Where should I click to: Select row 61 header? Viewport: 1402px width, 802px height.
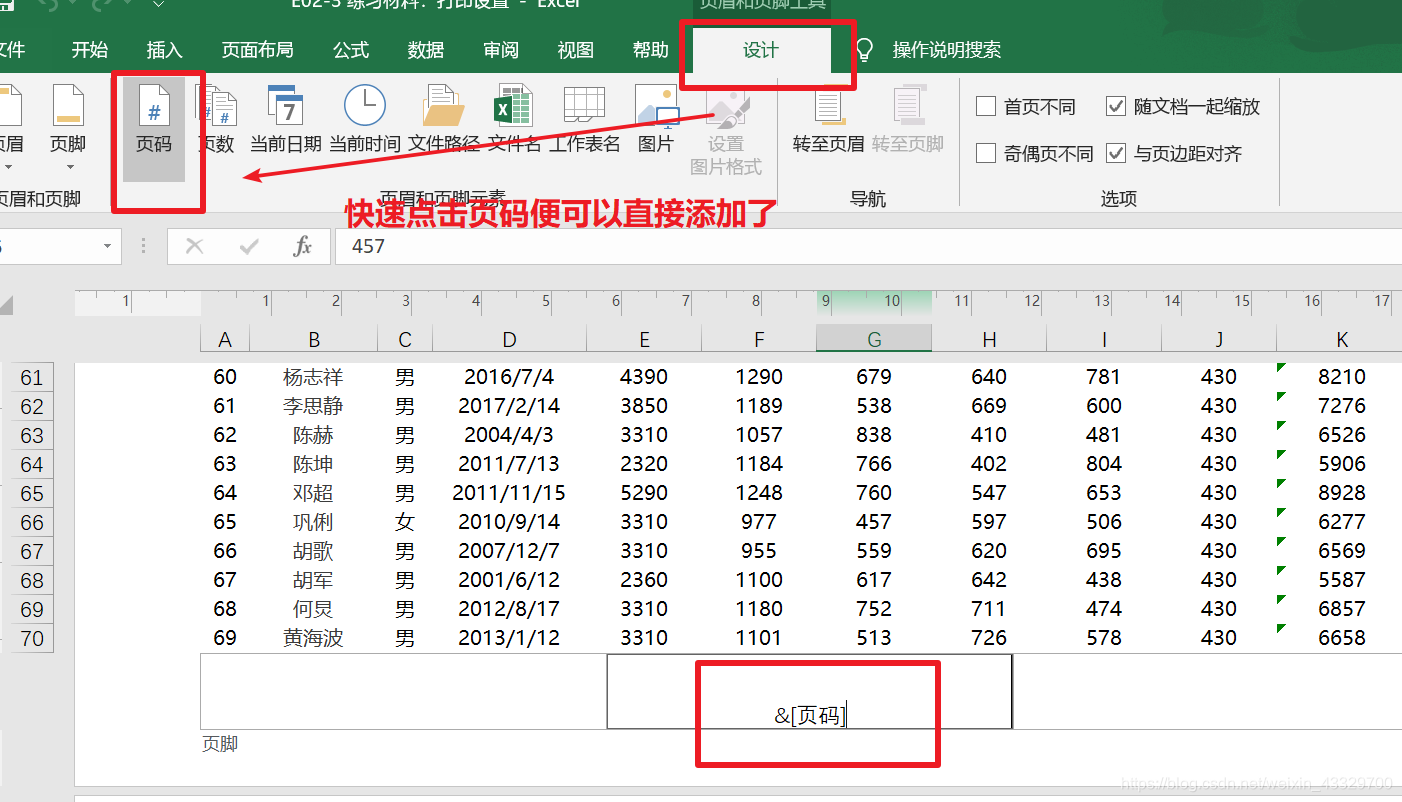[x=33, y=378]
